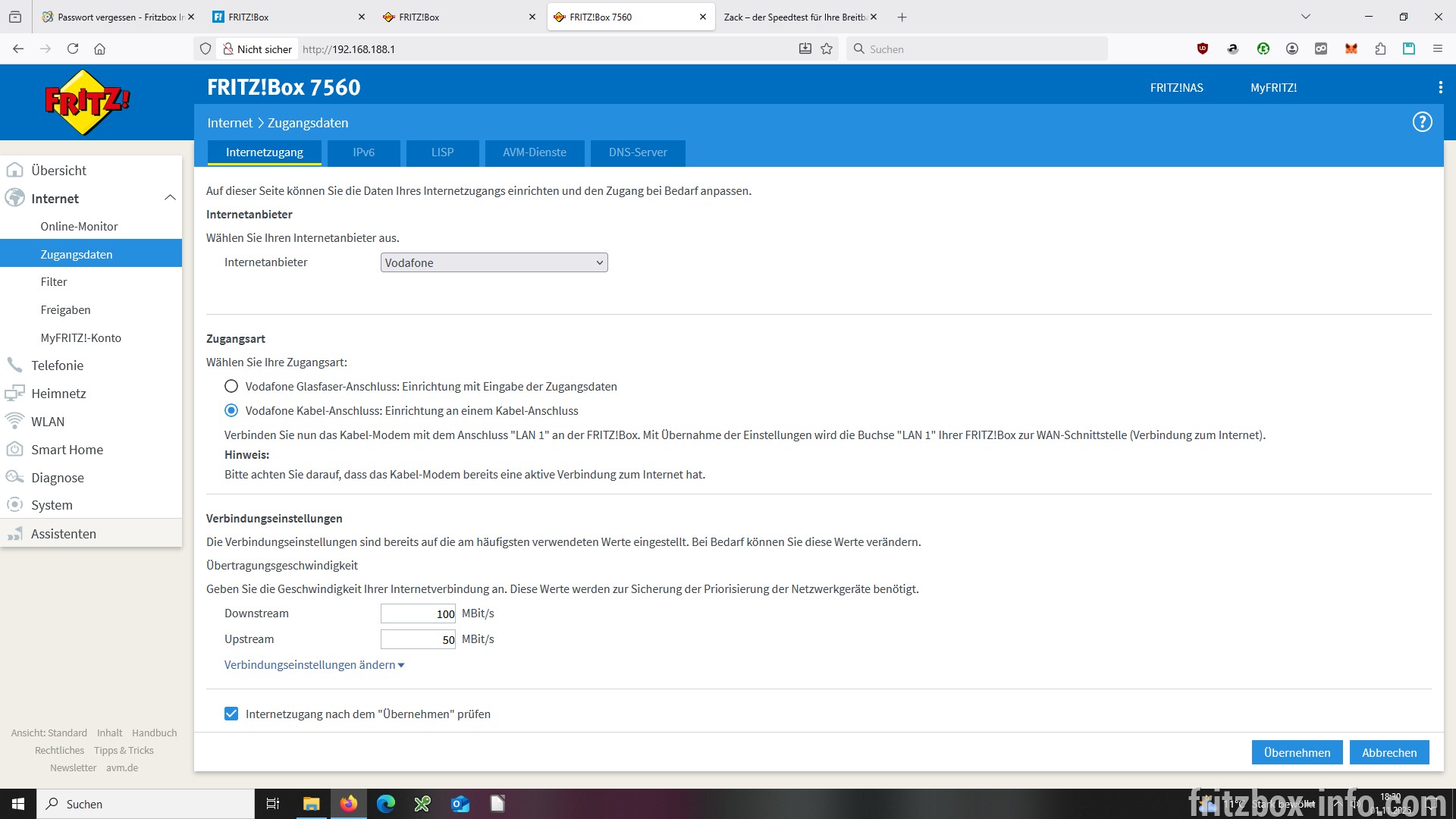This screenshot has height=819, width=1456.
Task: Open the Firefox hamburger menu
Action: (1437, 49)
